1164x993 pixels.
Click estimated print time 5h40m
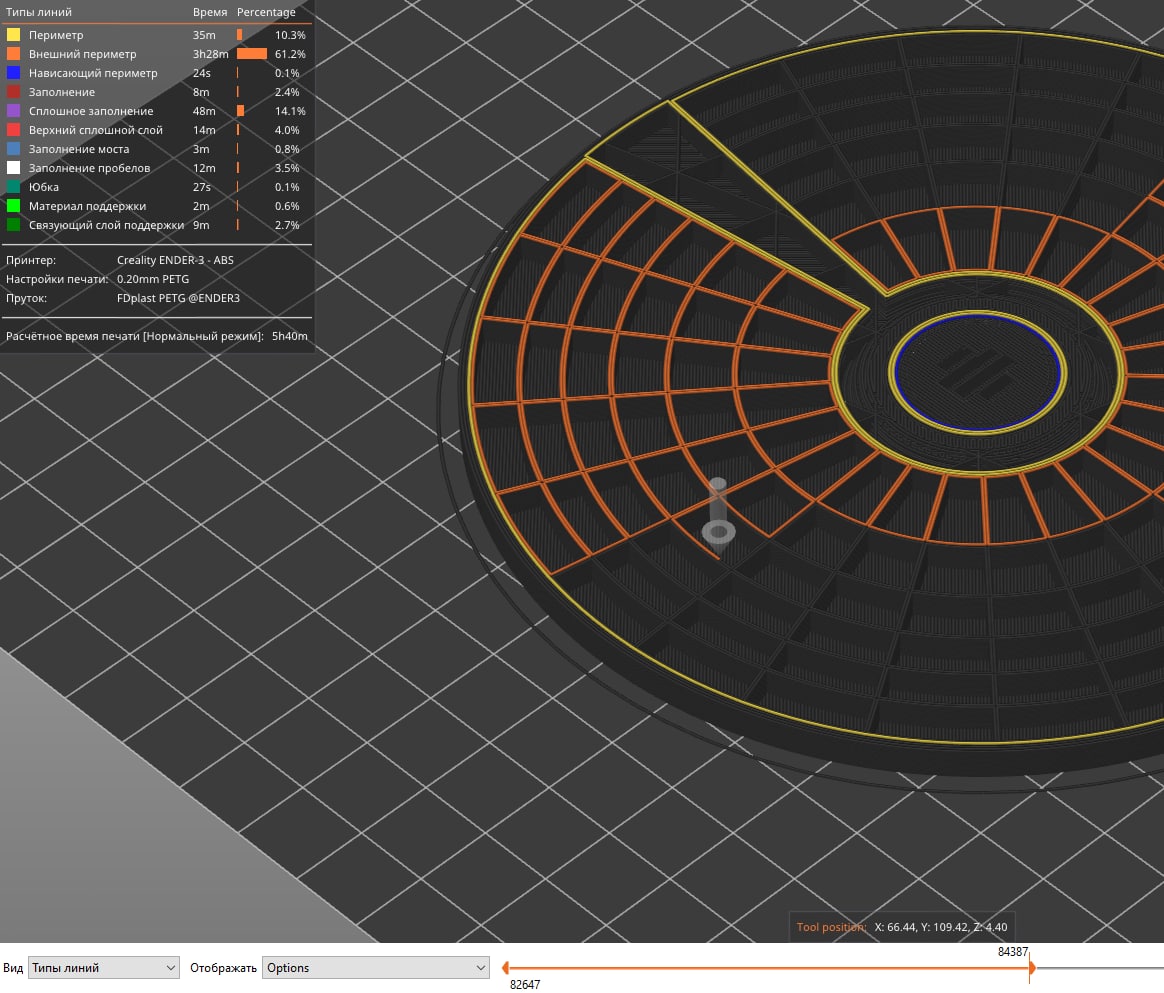tap(290, 336)
